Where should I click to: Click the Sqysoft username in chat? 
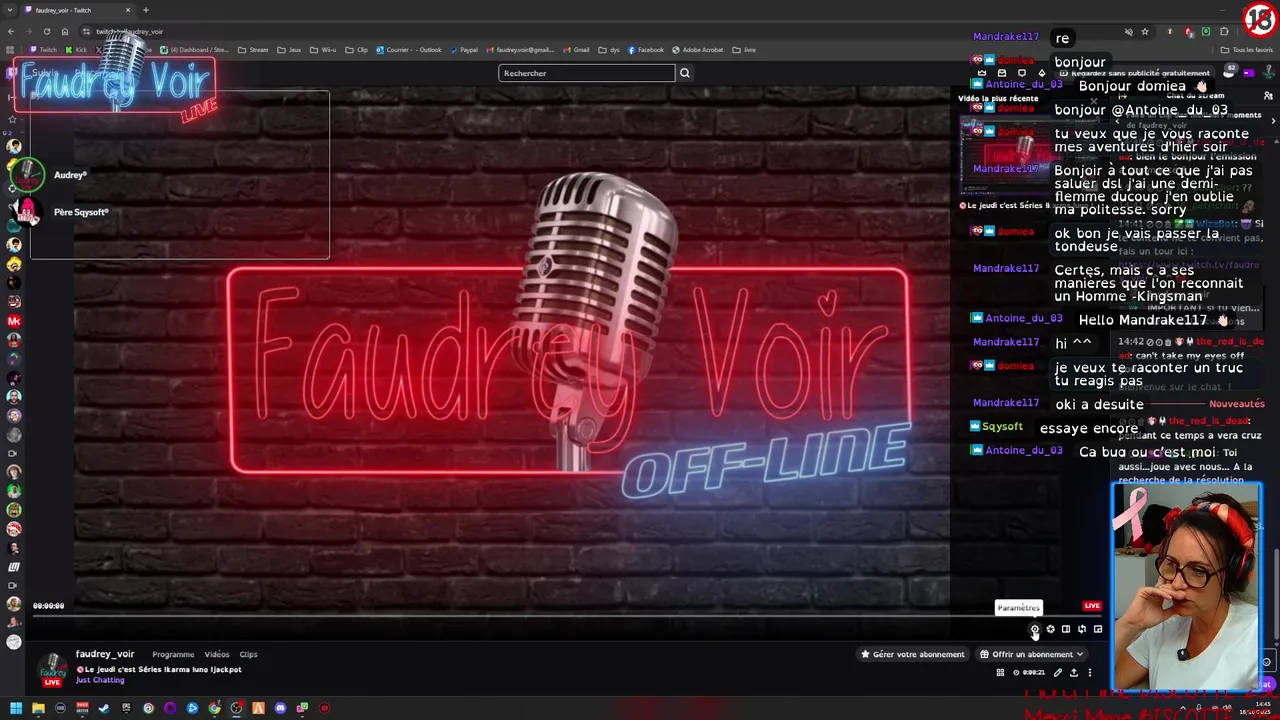coord(1002,427)
